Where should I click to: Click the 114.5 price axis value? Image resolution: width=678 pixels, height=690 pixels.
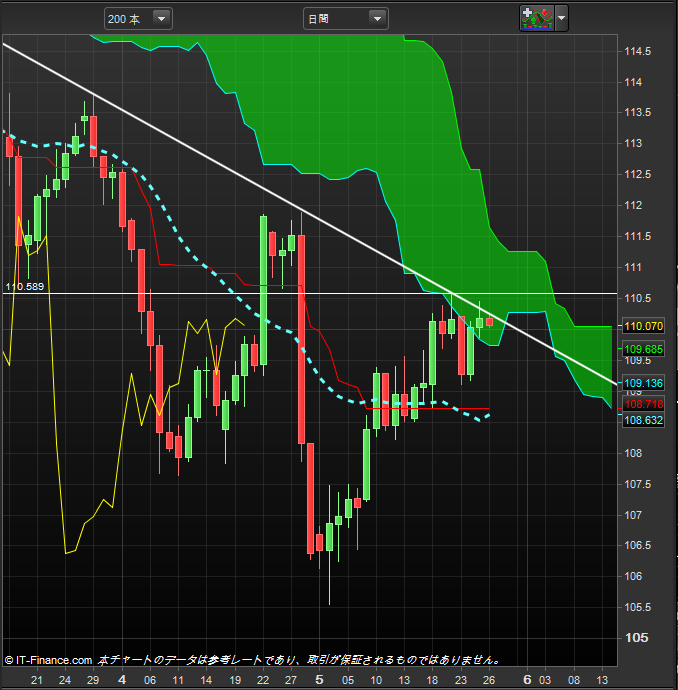click(x=638, y=51)
